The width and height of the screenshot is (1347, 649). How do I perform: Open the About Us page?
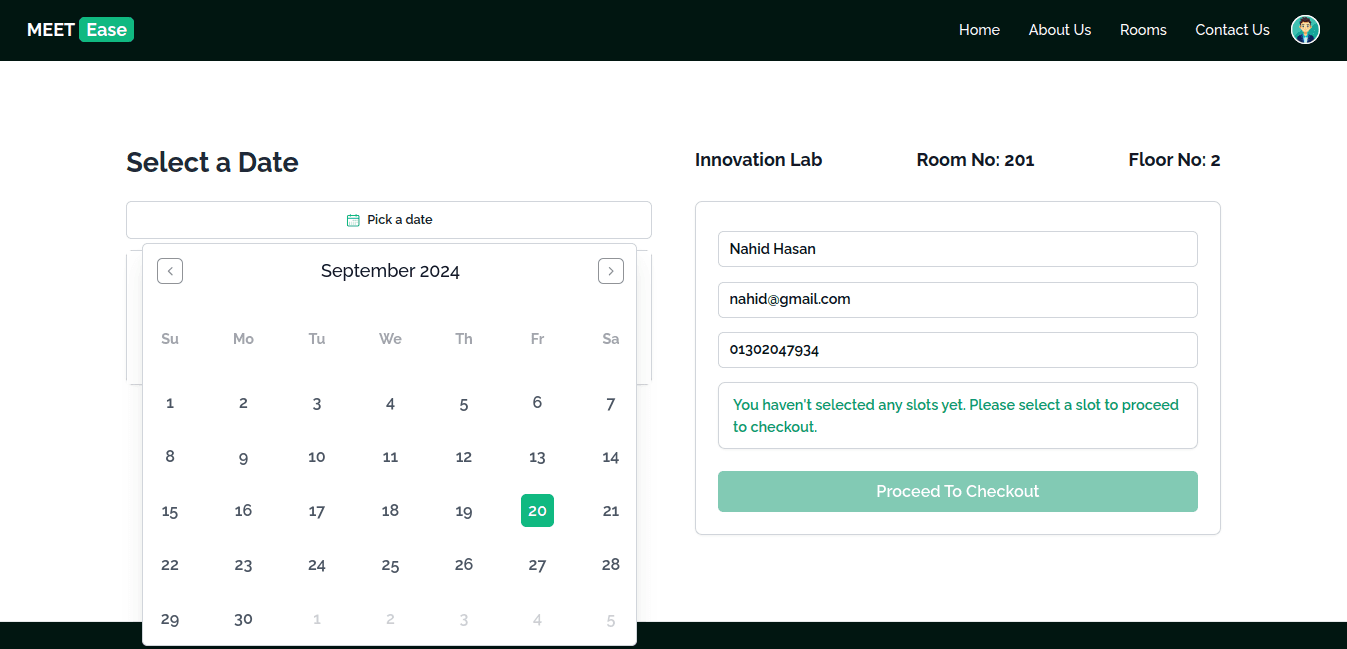1060,30
